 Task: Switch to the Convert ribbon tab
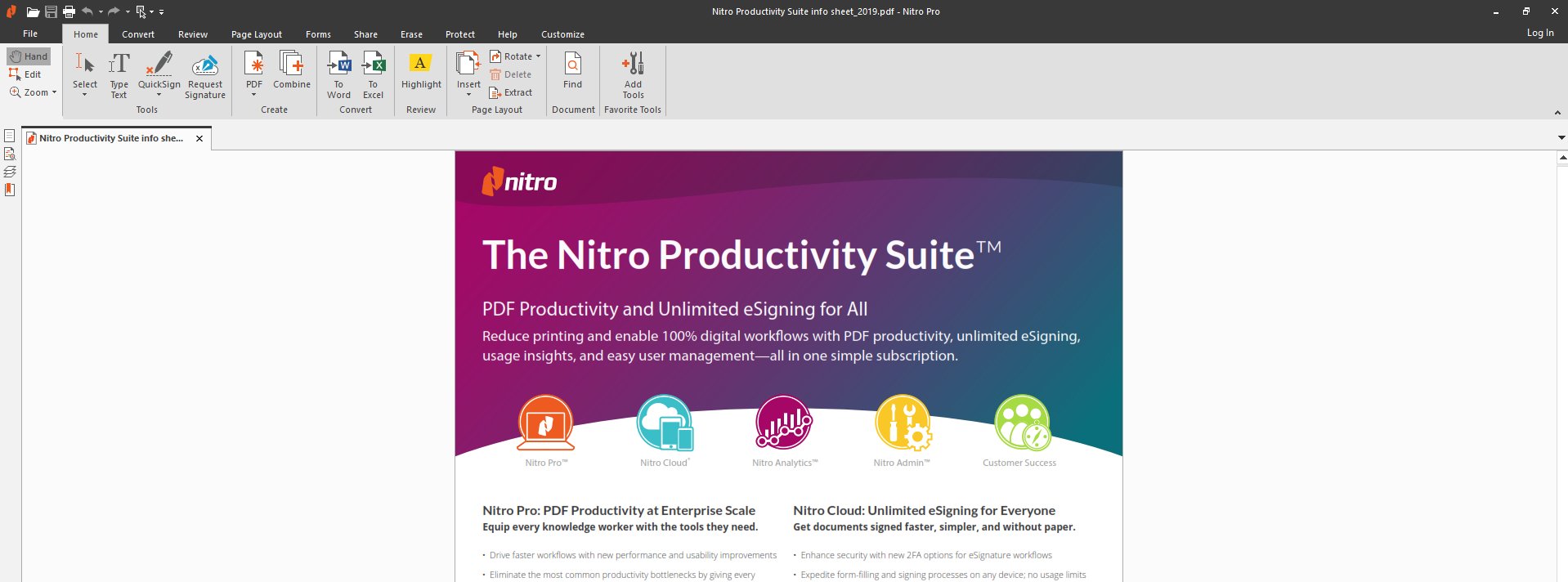tap(138, 34)
